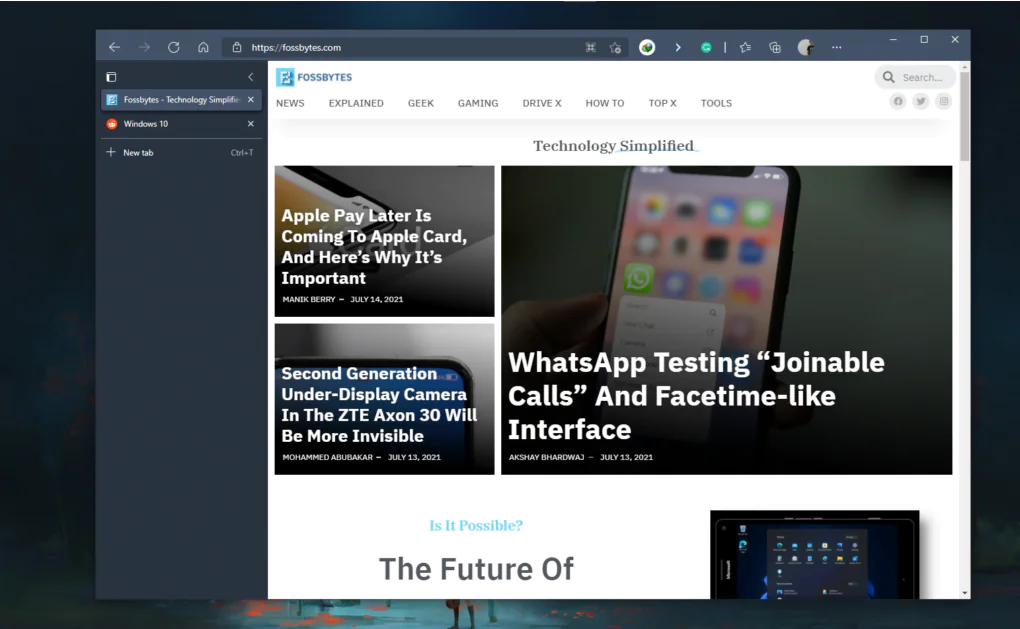Click the Fossbytes Facebook icon
Viewport: 1020px width, 629px height.
click(897, 101)
